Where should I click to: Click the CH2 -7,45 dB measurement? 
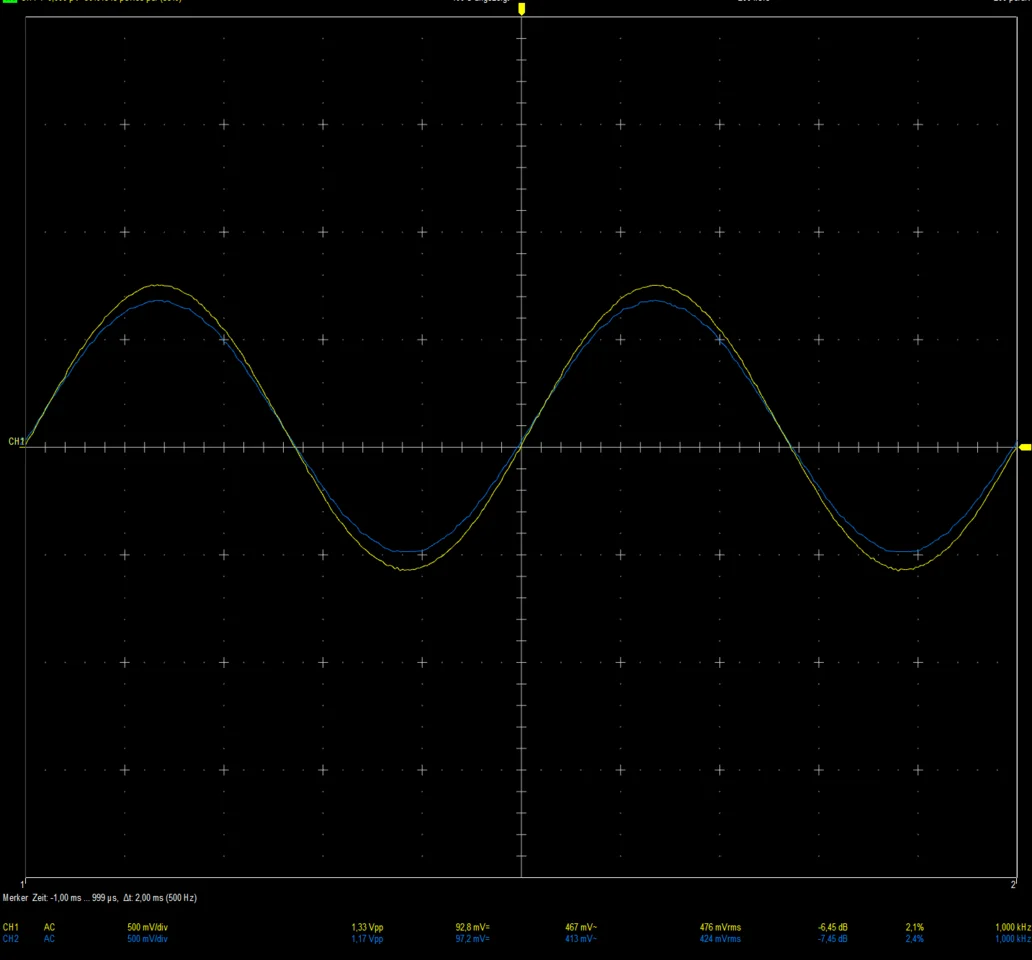pos(833,939)
